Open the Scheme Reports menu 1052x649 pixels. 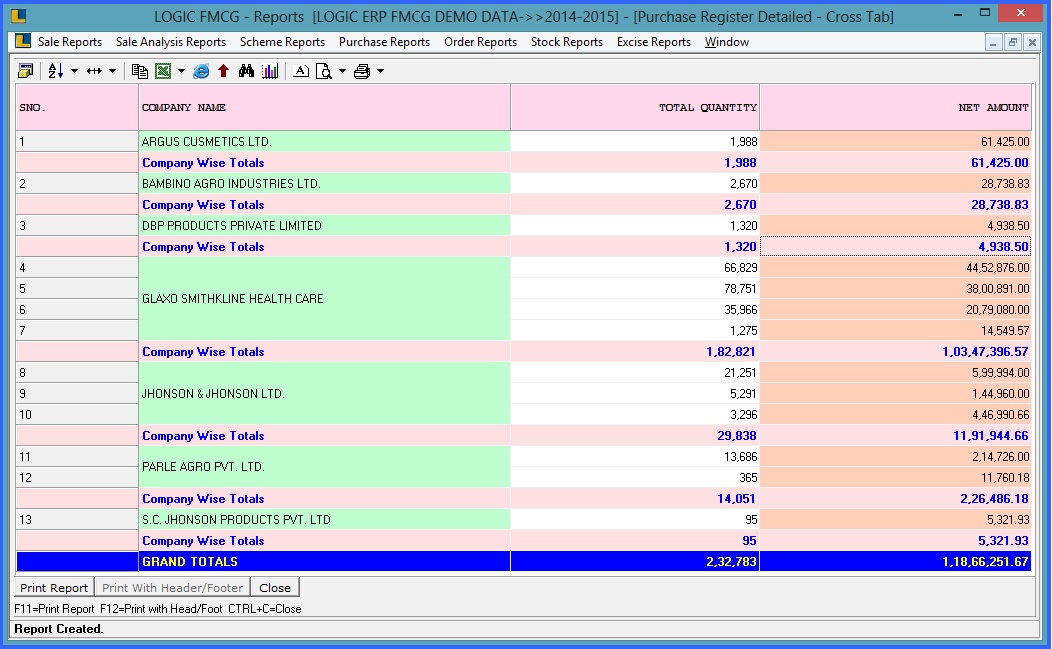coord(282,42)
